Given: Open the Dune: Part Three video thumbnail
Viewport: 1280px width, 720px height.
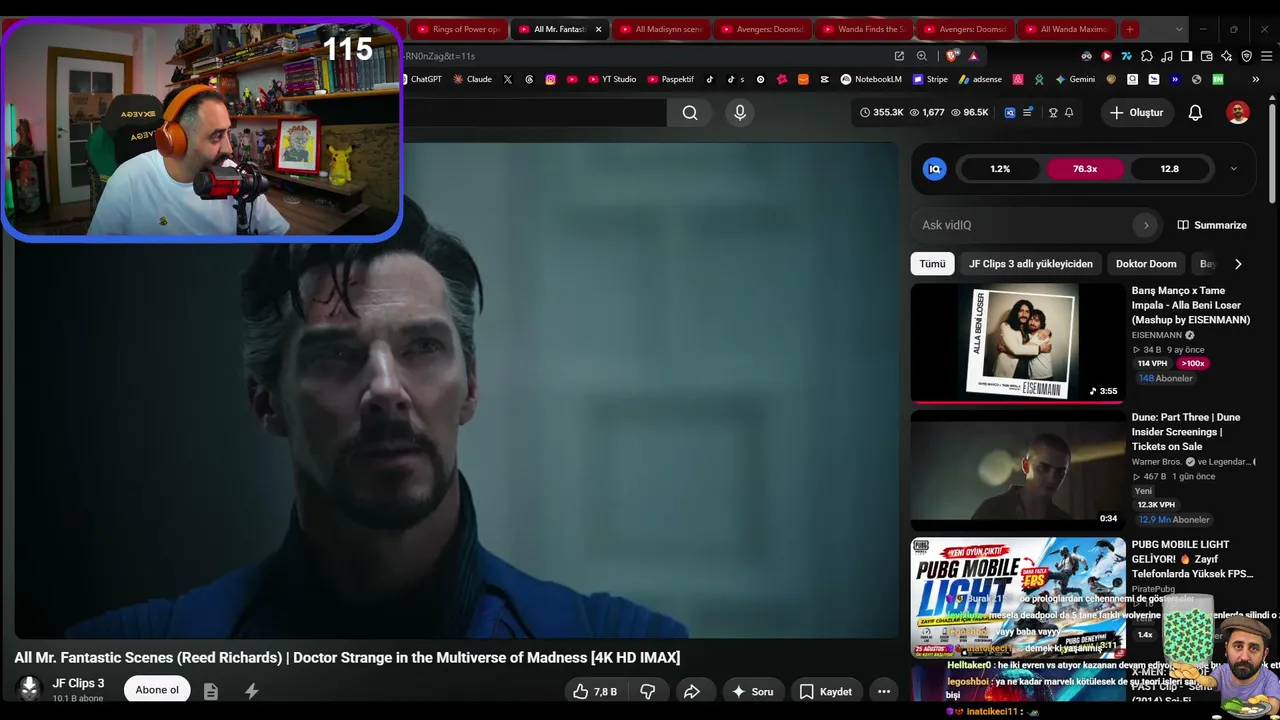Looking at the screenshot, I should point(1017,470).
